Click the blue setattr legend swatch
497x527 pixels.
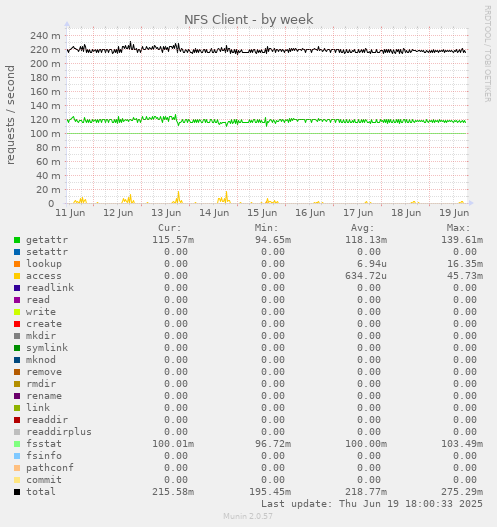point(17,252)
